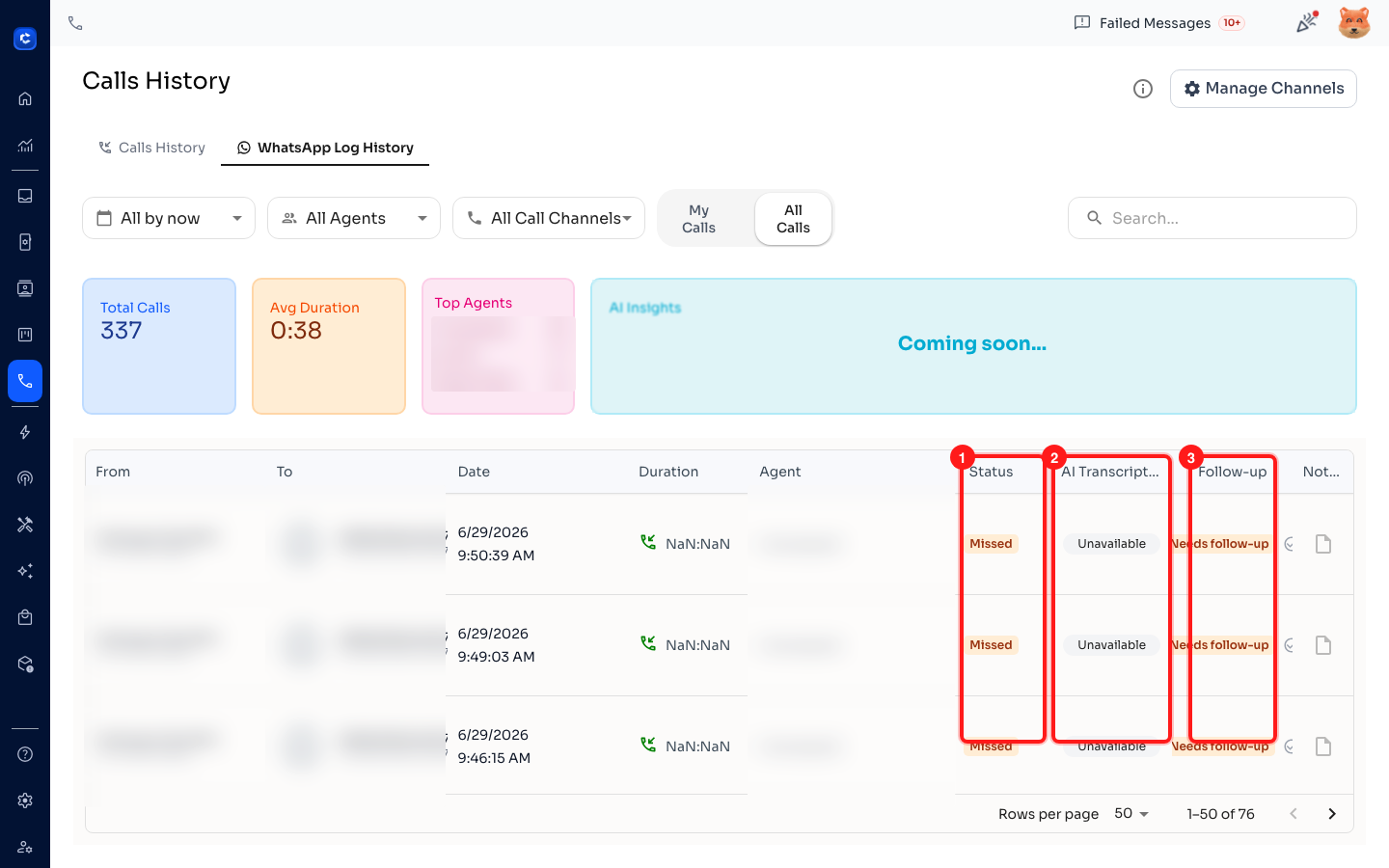
Task: Switch to the Calls History tab
Action: [151, 148]
